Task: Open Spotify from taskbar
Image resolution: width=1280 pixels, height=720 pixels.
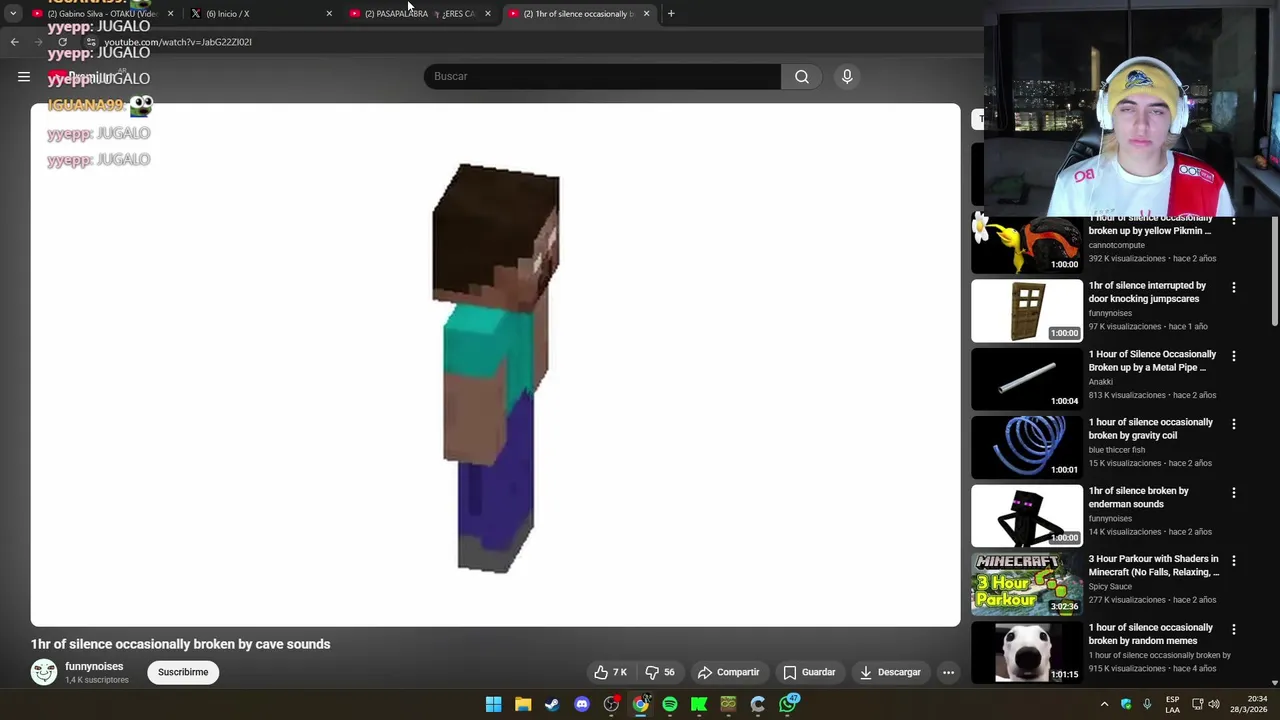Action: [670, 704]
